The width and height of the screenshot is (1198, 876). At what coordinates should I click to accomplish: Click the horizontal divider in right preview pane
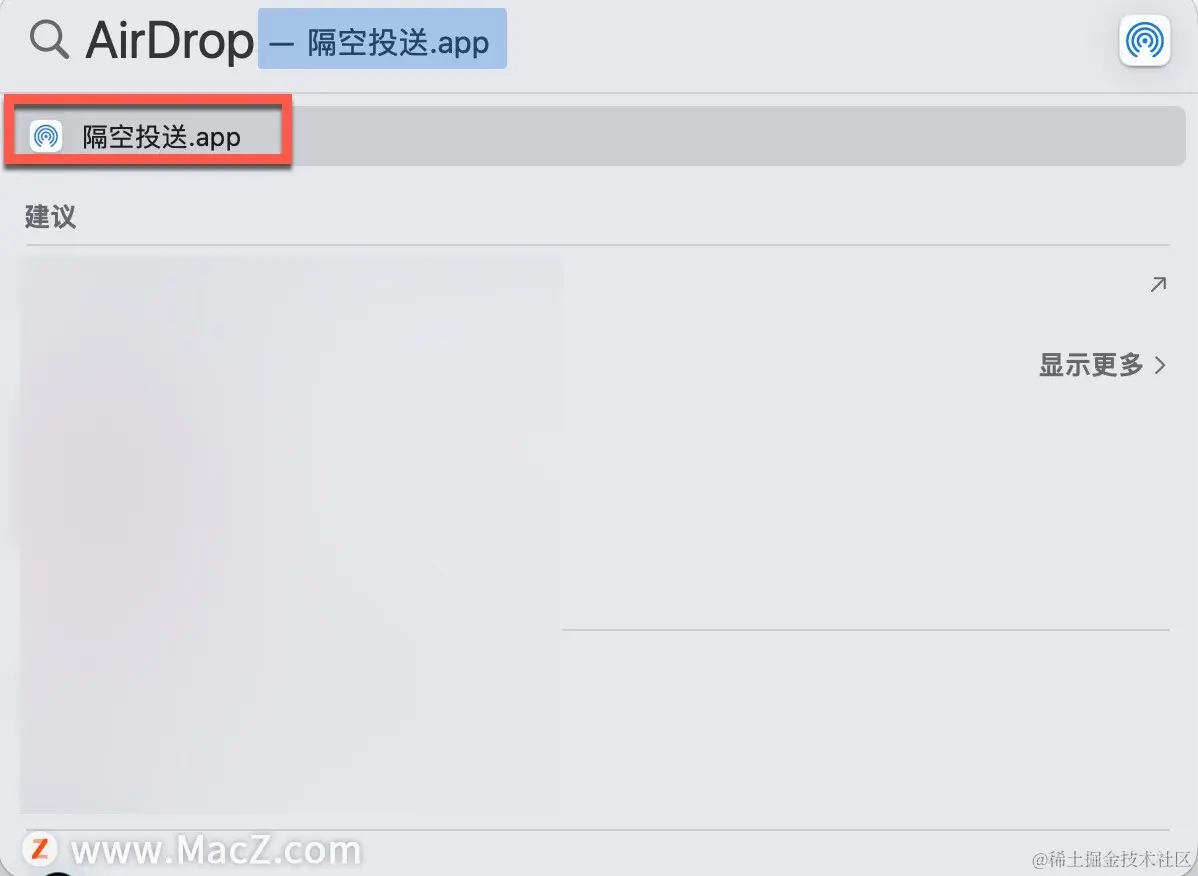point(866,630)
